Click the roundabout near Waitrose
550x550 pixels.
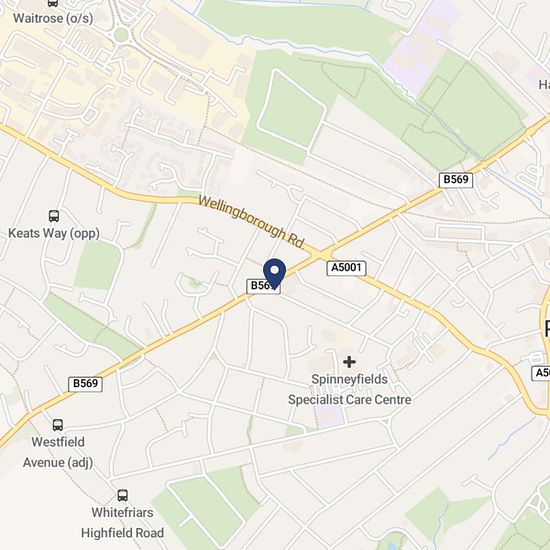point(121,35)
